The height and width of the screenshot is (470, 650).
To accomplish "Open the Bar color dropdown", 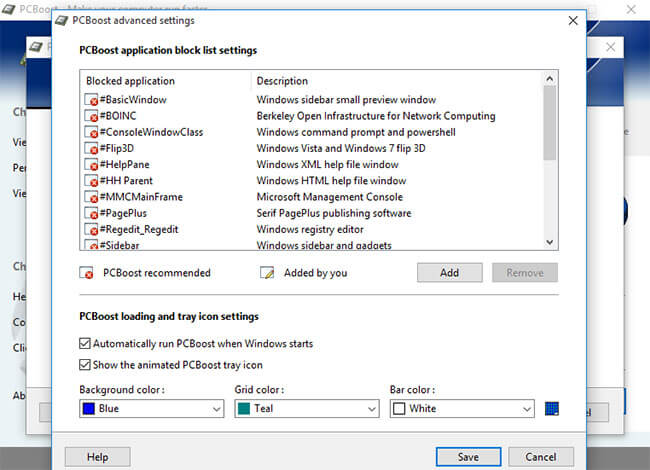I will coord(462,409).
